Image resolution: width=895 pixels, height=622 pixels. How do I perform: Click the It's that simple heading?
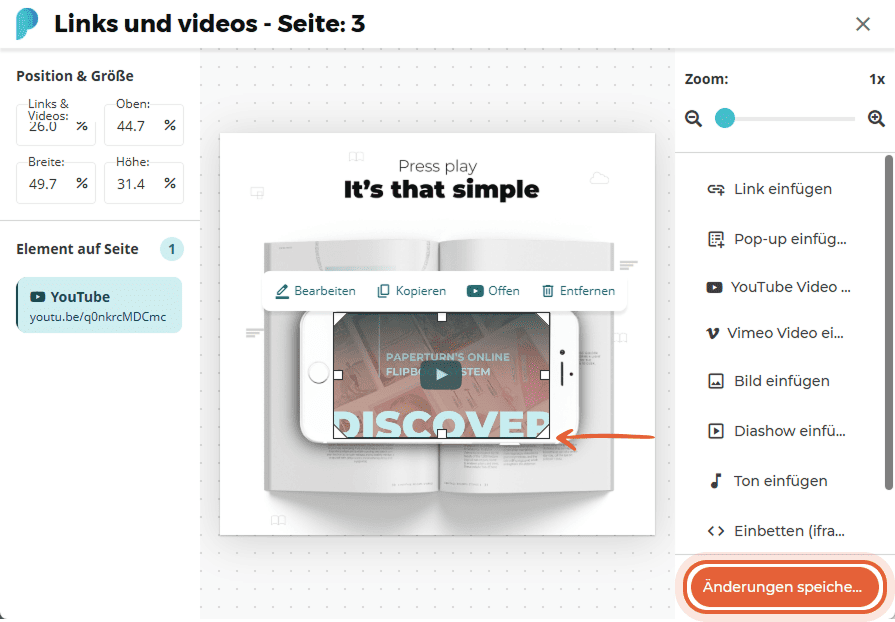[441, 189]
